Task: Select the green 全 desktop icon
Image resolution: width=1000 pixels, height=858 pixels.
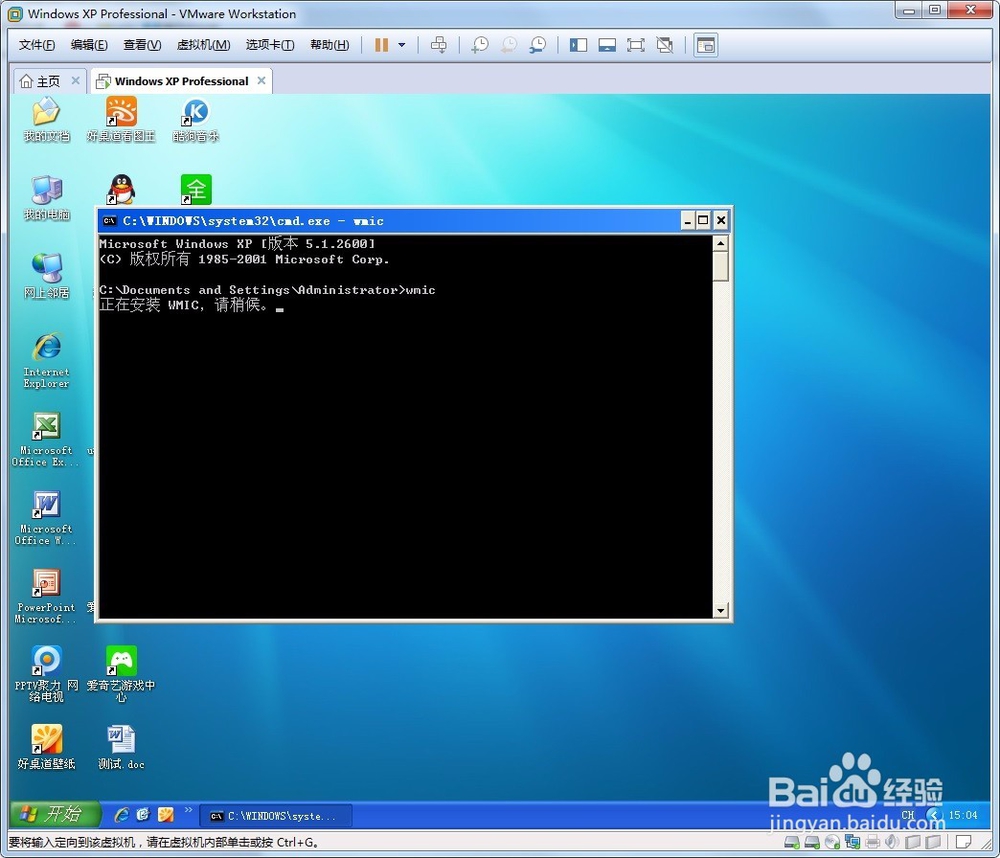Action: [196, 189]
